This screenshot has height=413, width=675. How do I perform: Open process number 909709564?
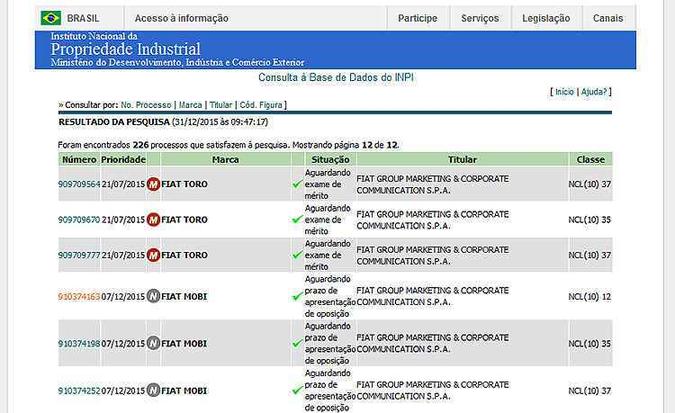pyautogui.click(x=79, y=184)
